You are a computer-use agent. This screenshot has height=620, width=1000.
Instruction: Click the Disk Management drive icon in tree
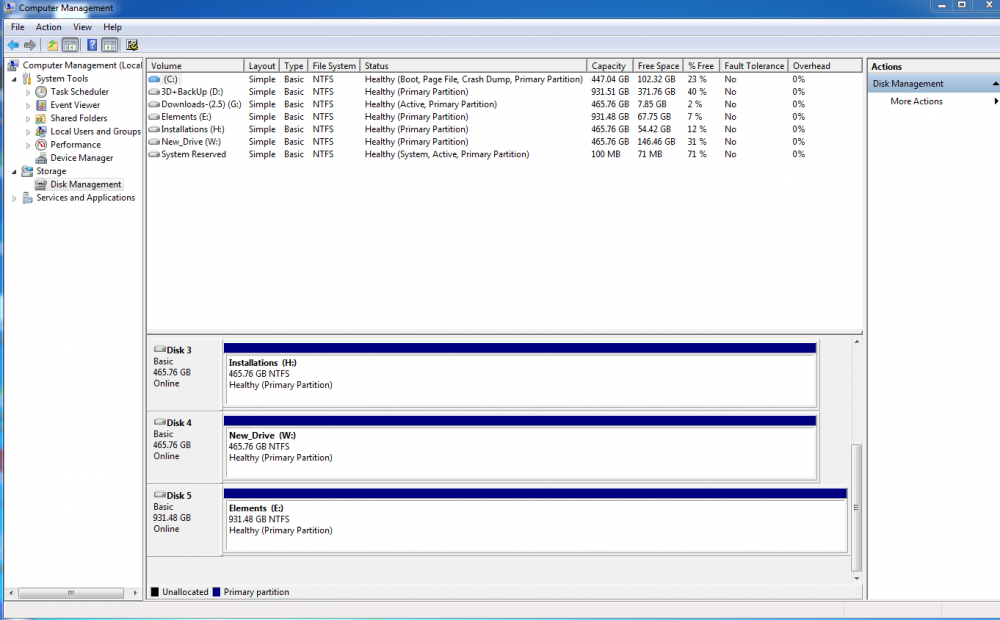41,184
